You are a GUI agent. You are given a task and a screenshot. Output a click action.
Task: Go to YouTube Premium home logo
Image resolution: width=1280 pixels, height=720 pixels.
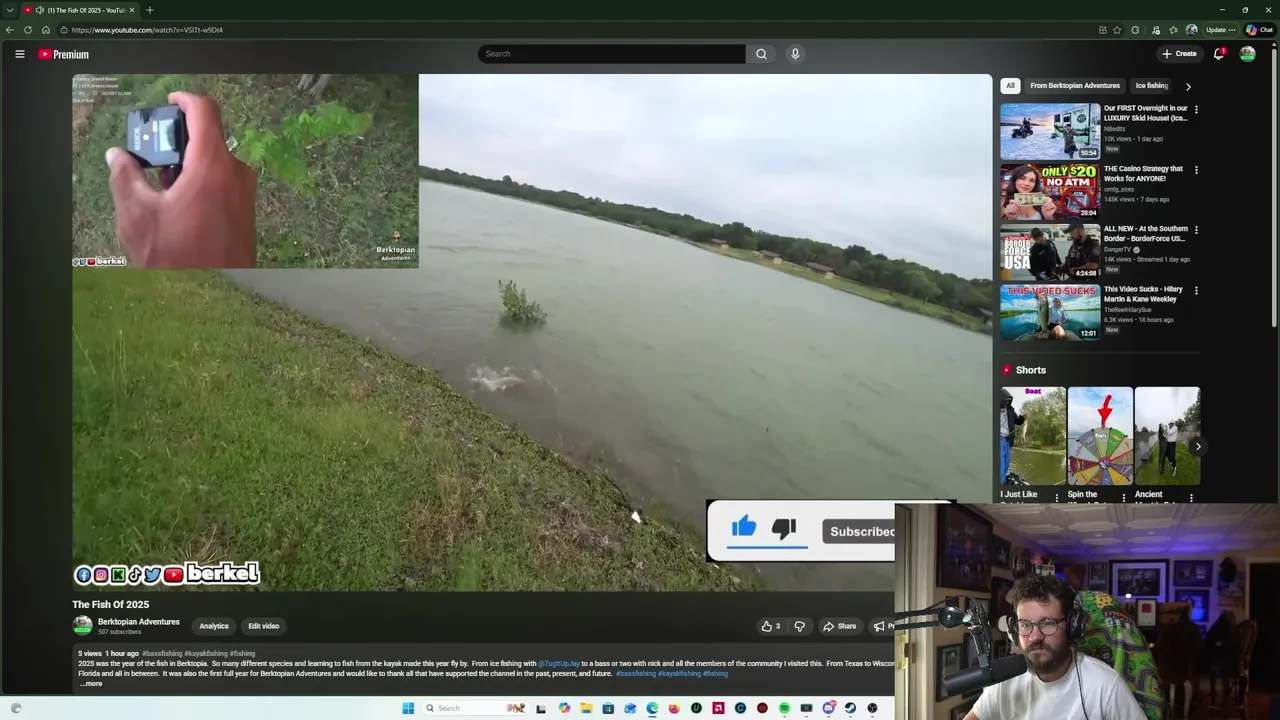(64, 54)
